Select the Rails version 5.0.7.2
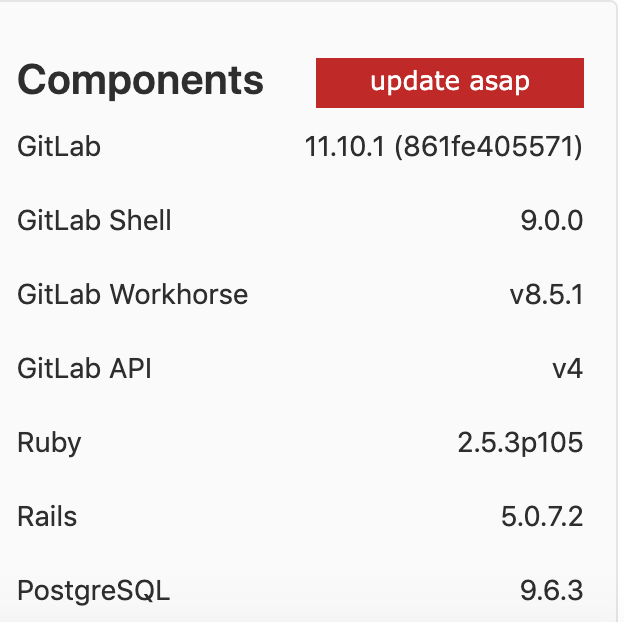 (x=542, y=517)
